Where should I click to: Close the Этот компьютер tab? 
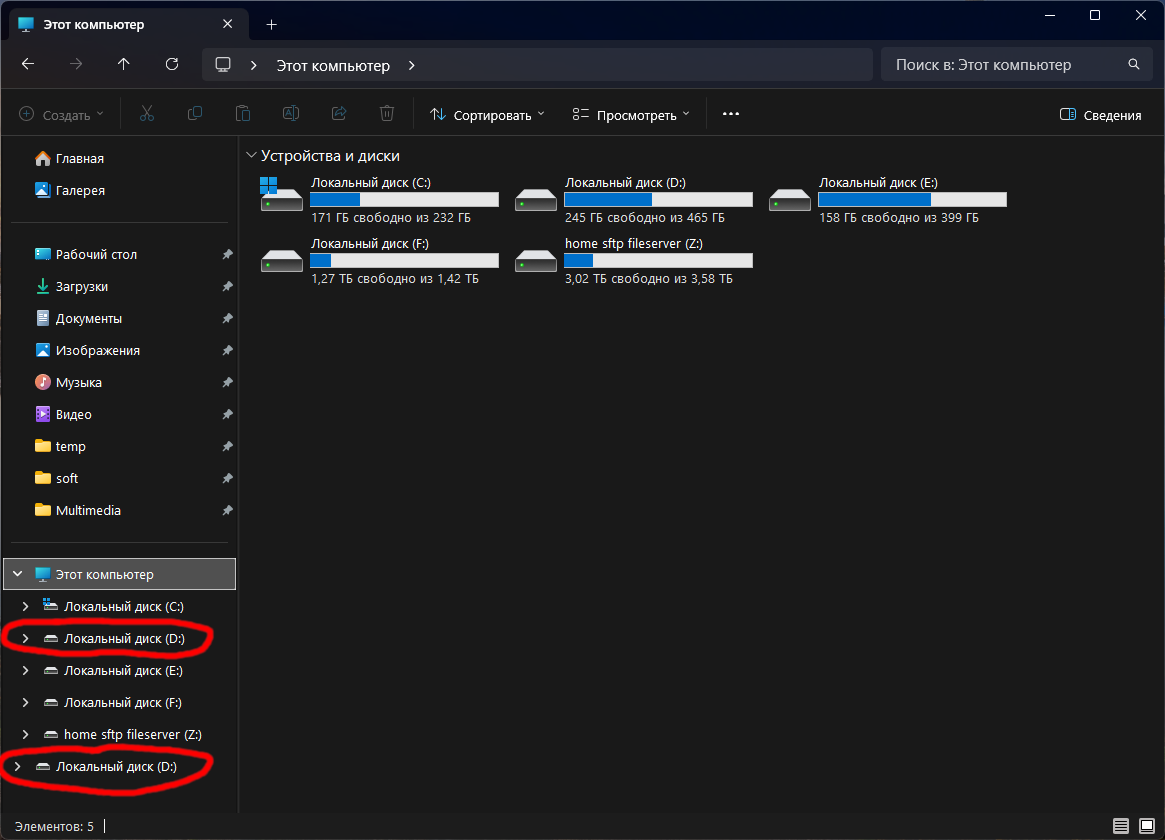227,24
